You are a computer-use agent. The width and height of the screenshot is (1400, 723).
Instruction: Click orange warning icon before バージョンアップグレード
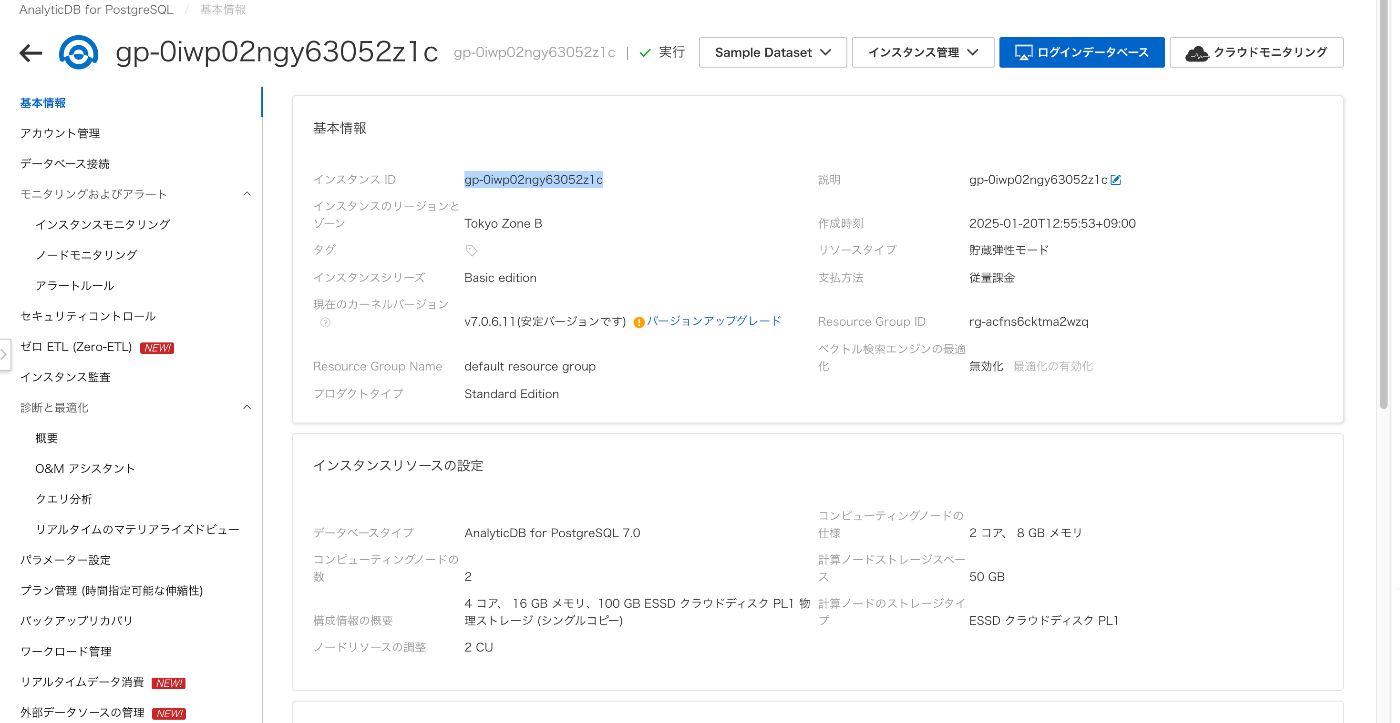(x=639, y=322)
